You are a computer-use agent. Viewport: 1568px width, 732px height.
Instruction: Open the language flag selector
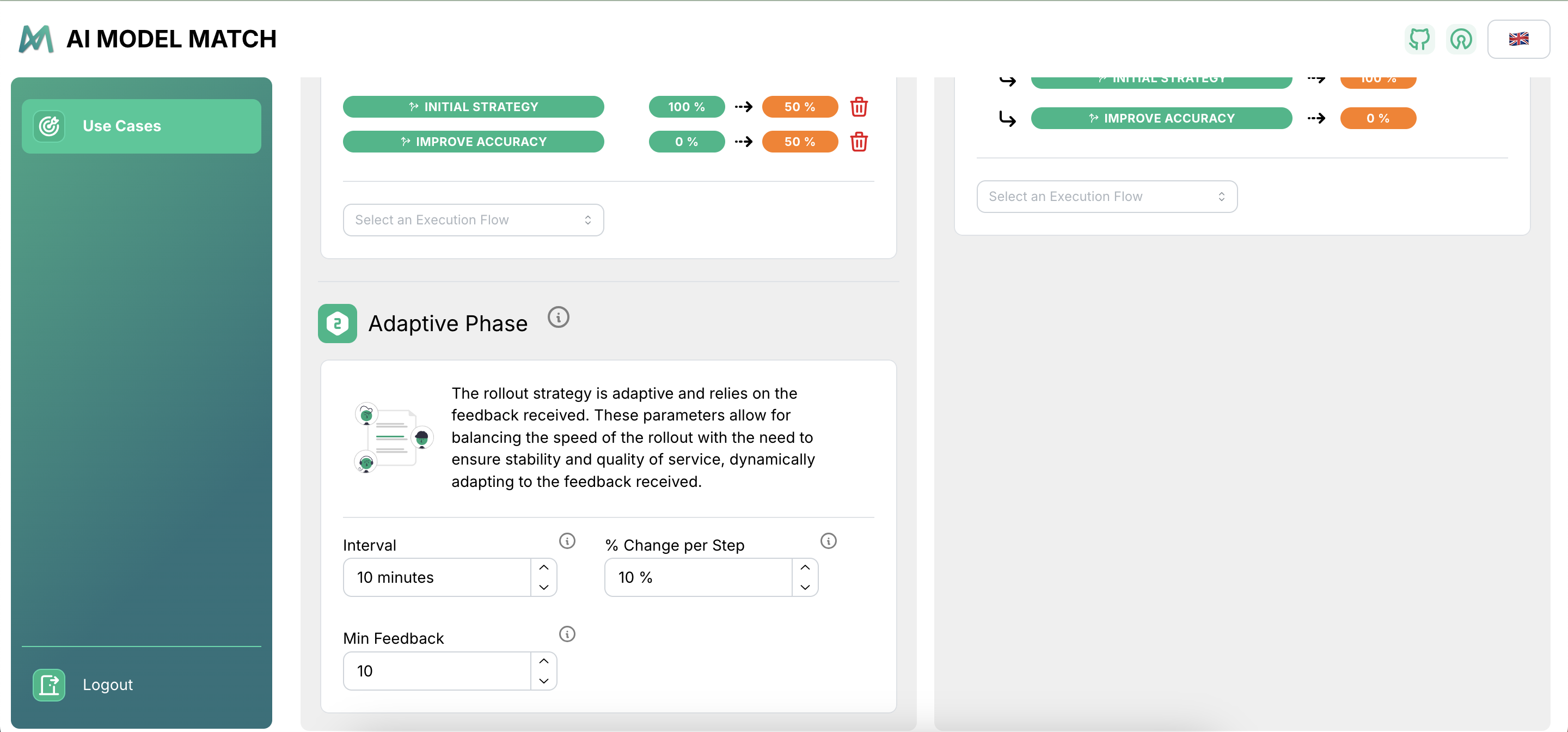coord(1518,40)
